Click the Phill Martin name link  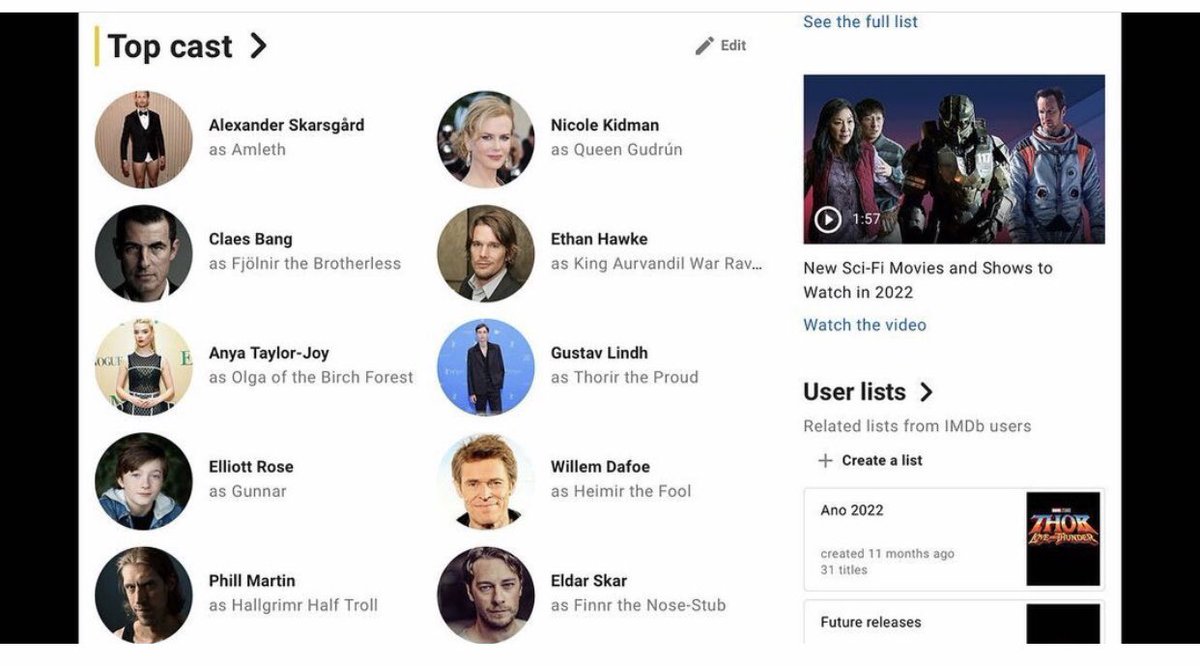pyautogui.click(x=252, y=581)
